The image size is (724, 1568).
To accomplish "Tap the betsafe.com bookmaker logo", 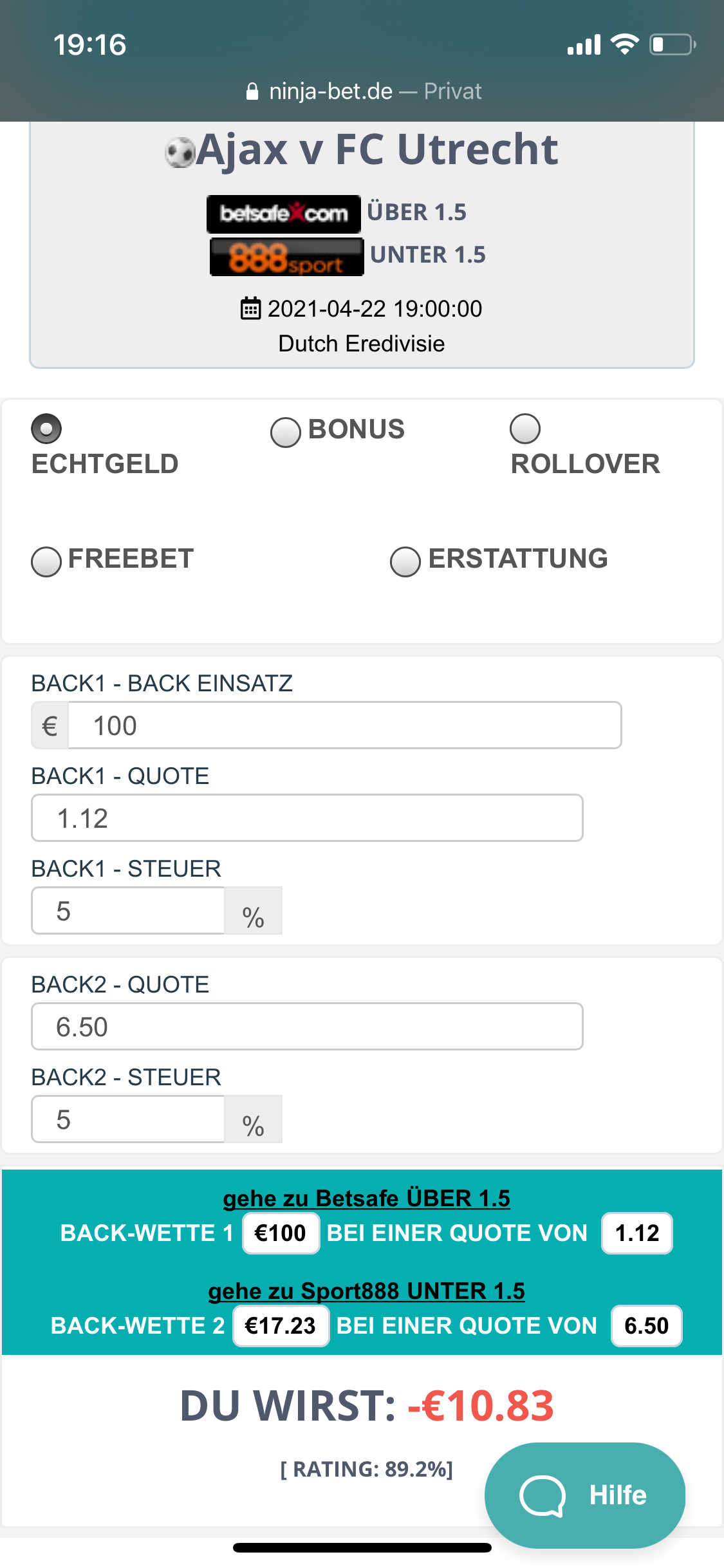I will click(283, 214).
